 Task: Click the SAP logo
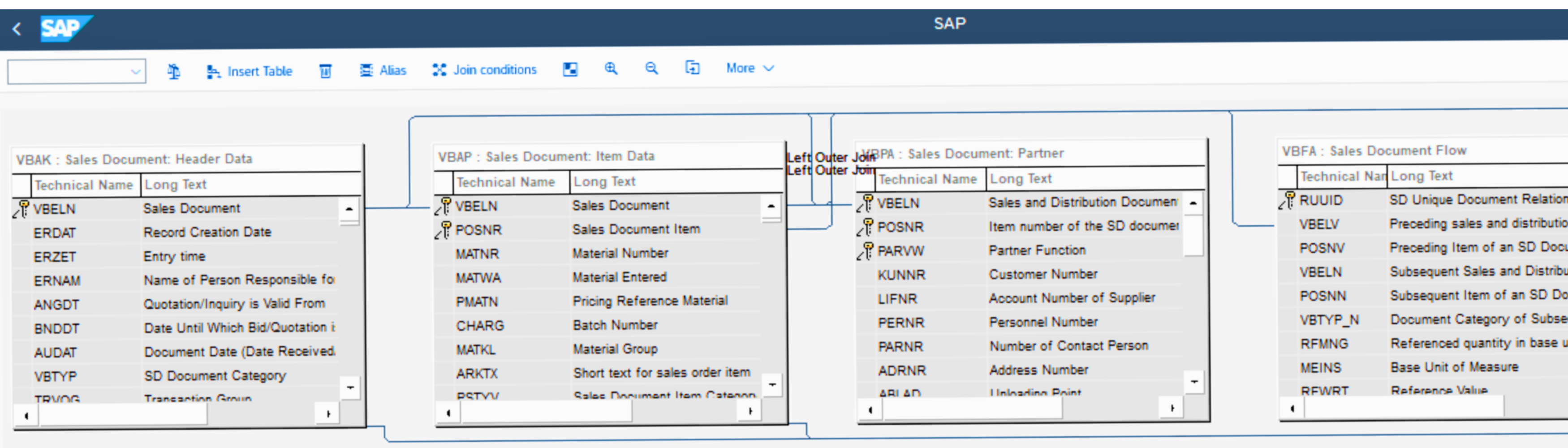pyautogui.click(x=65, y=29)
